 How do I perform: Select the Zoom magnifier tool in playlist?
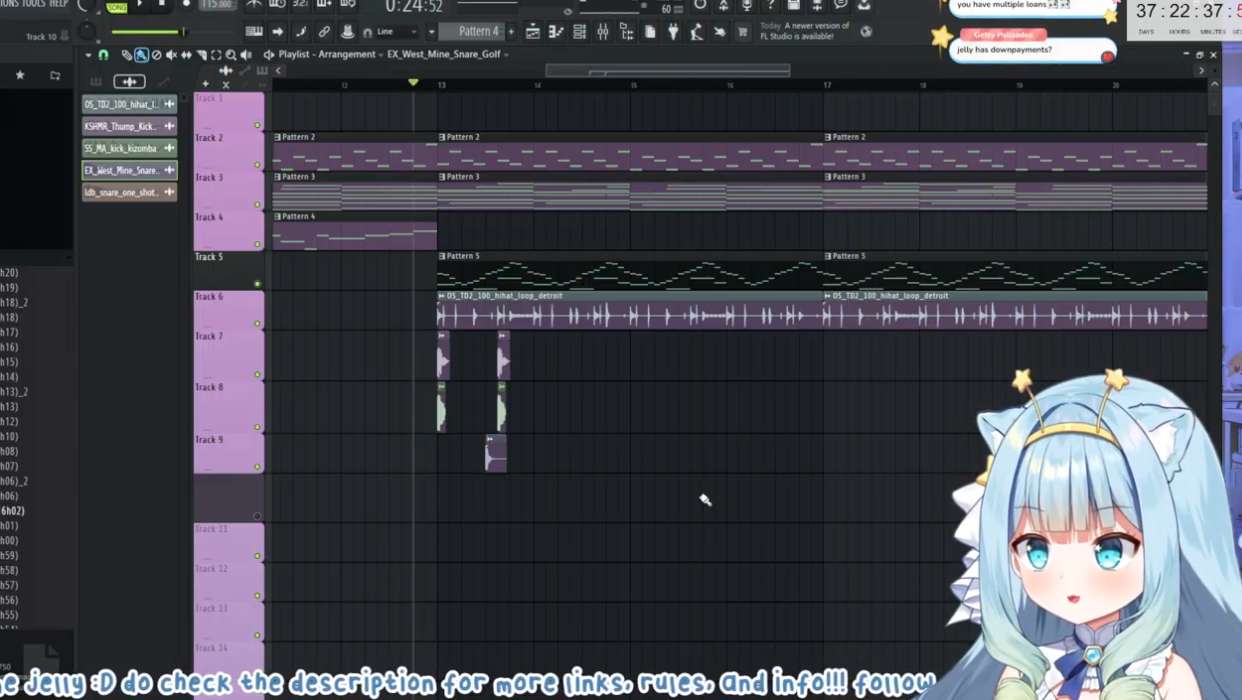coord(231,55)
